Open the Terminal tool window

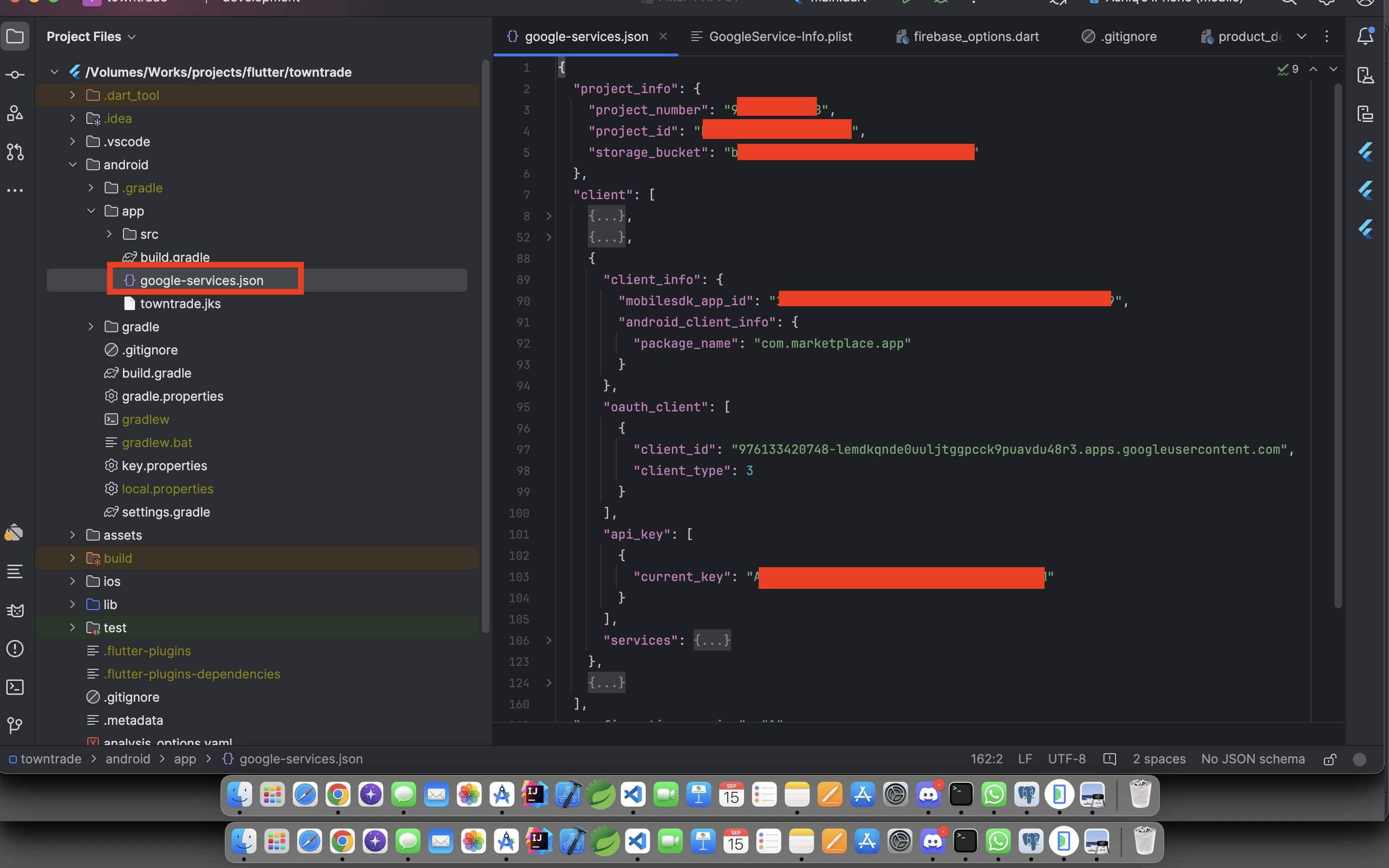[15, 687]
